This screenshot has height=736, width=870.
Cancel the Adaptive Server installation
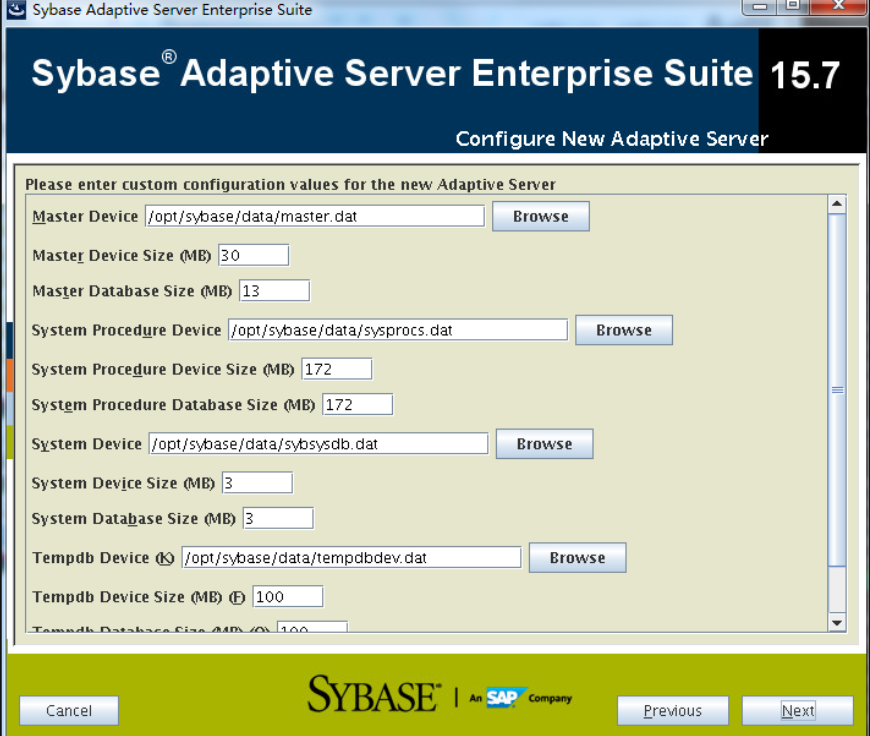69,711
